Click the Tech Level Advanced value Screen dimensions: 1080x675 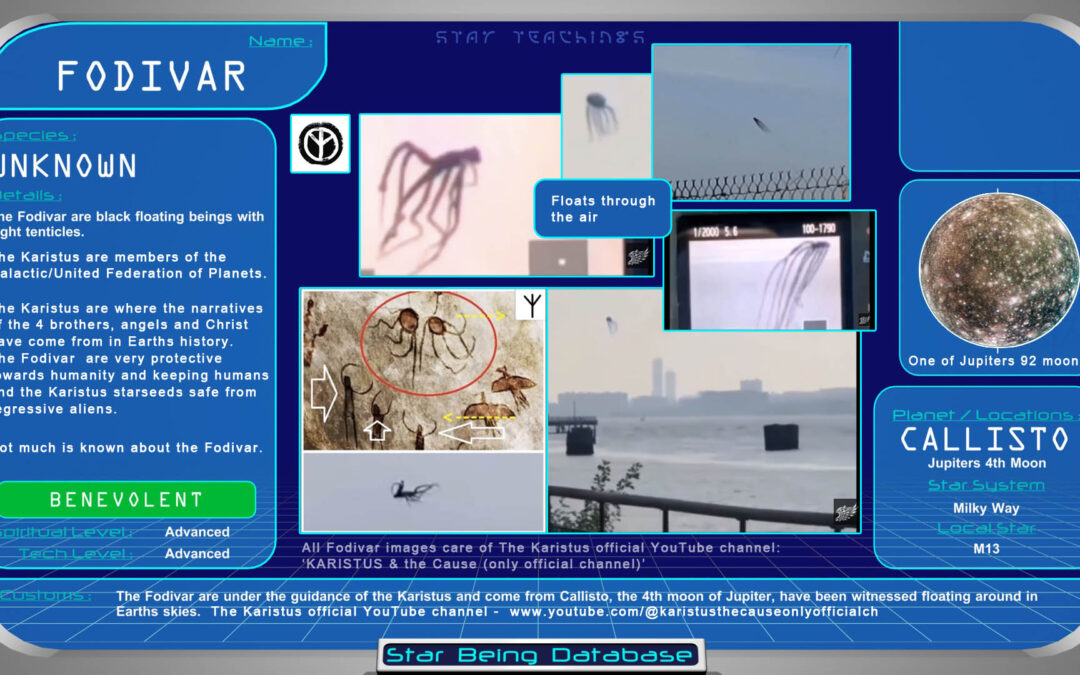point(197,553)
